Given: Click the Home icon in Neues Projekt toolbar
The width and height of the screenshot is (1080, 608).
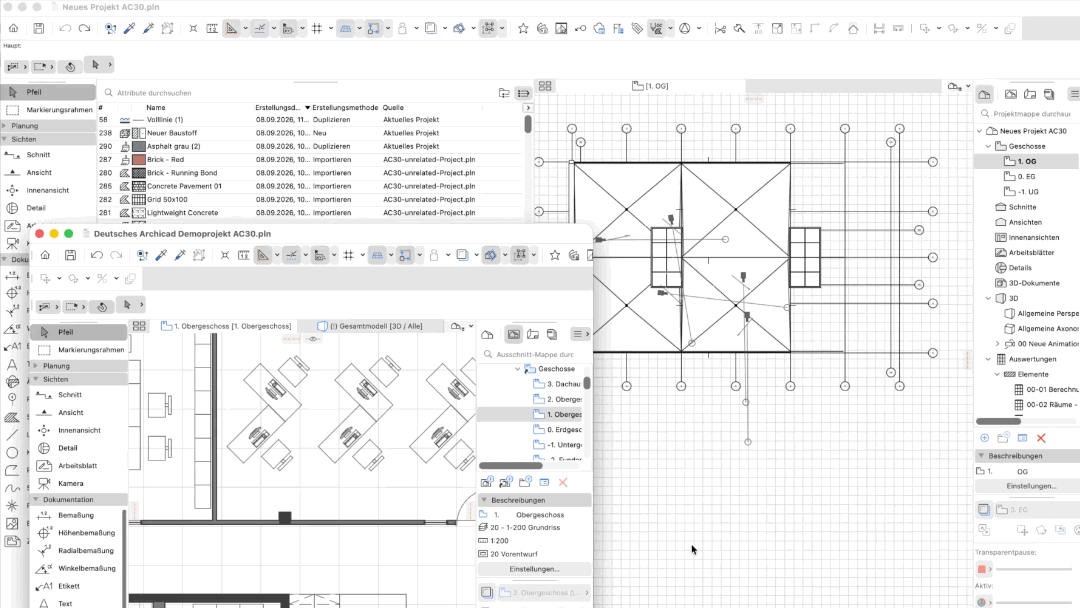Looking at the screenshot, I should coord(13,28).
